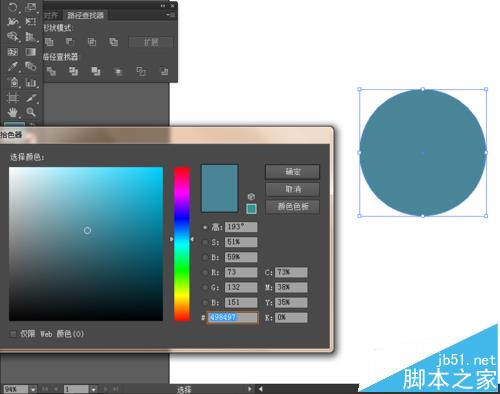The height and width of the screenshot is (394, 500).
Task: Click the 取消 Cancel button
Action: pyautogui.click(x=292, y=189)
